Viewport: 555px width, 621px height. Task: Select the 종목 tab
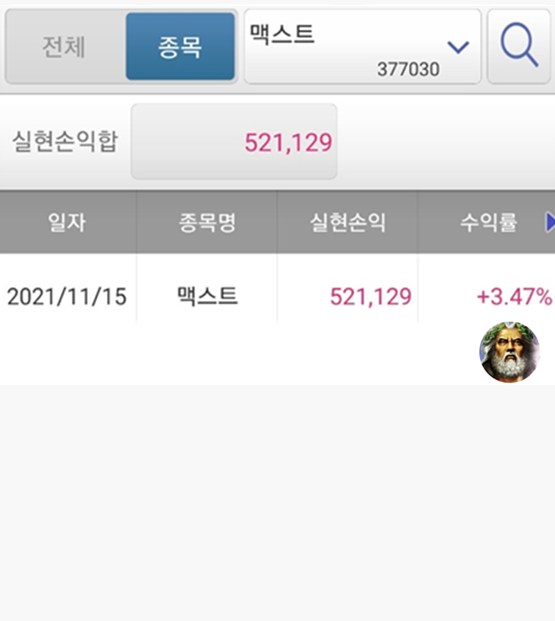[x=180, y=46]
